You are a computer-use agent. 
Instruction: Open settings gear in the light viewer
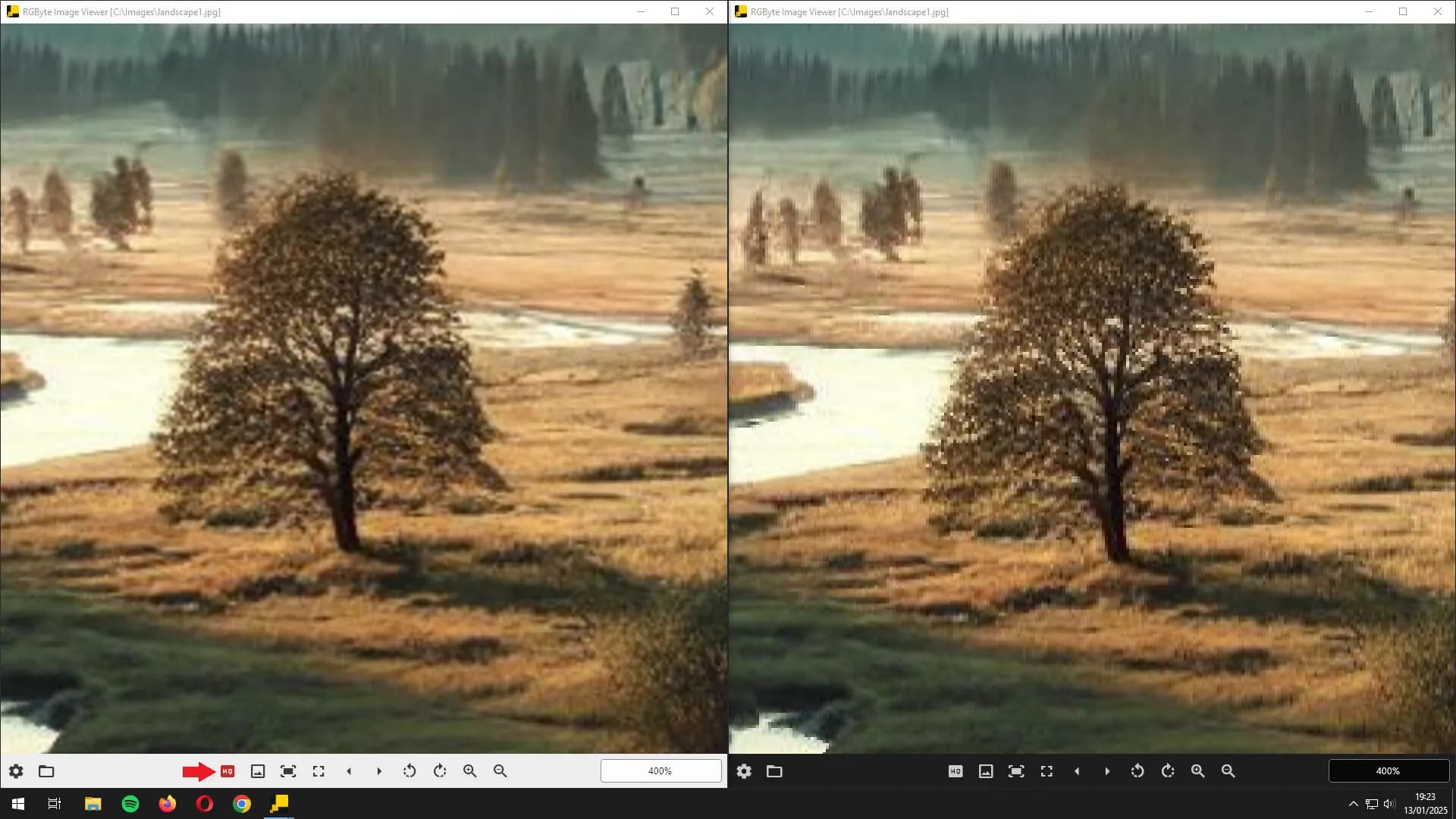16,771
